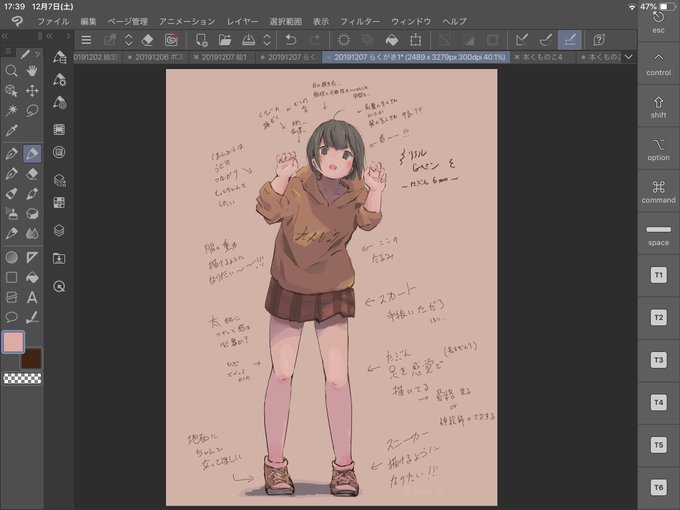Expand the dock with right chevron

(x=68, y=36)
